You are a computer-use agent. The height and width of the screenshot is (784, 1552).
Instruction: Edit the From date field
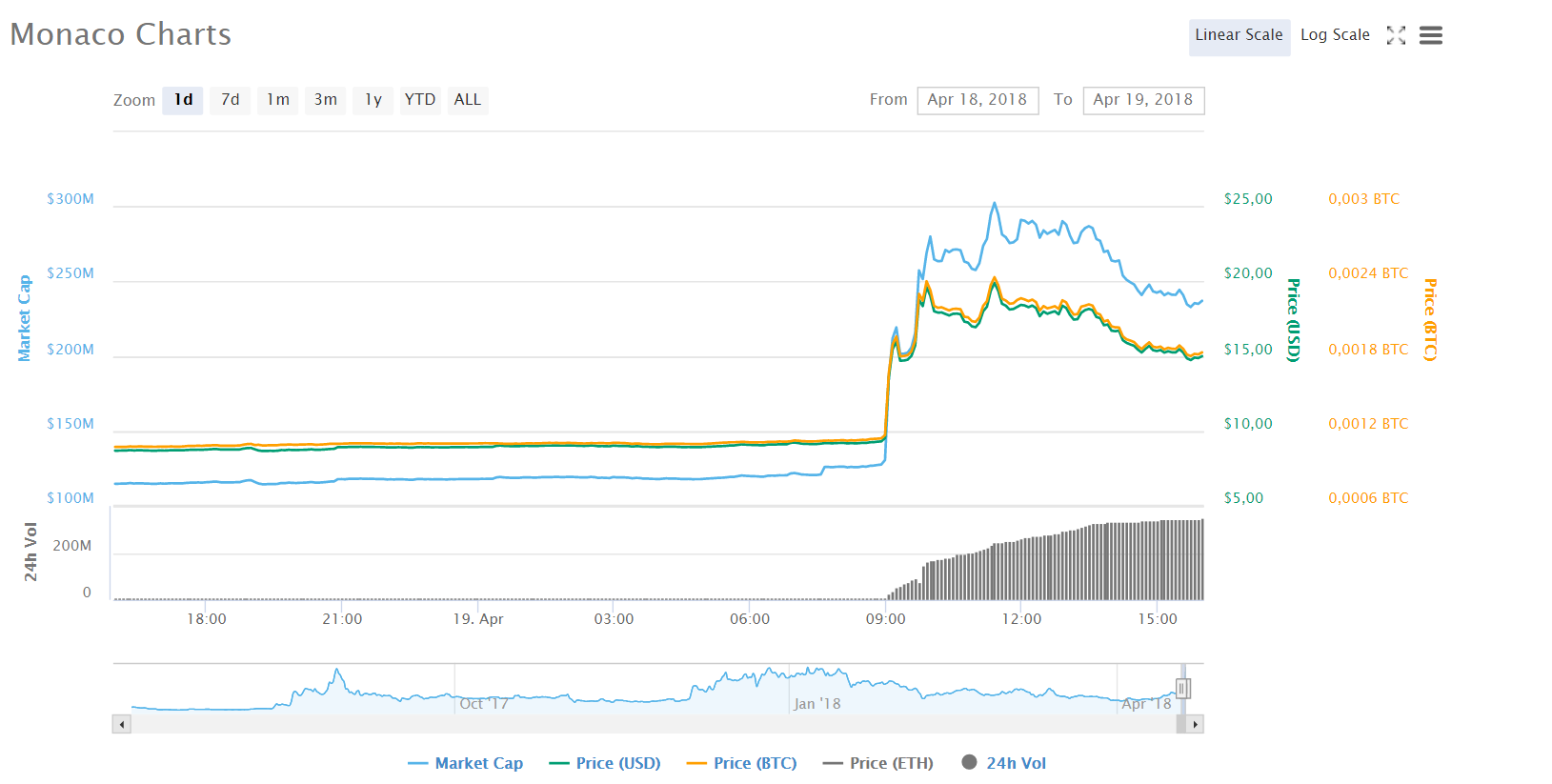978,100
